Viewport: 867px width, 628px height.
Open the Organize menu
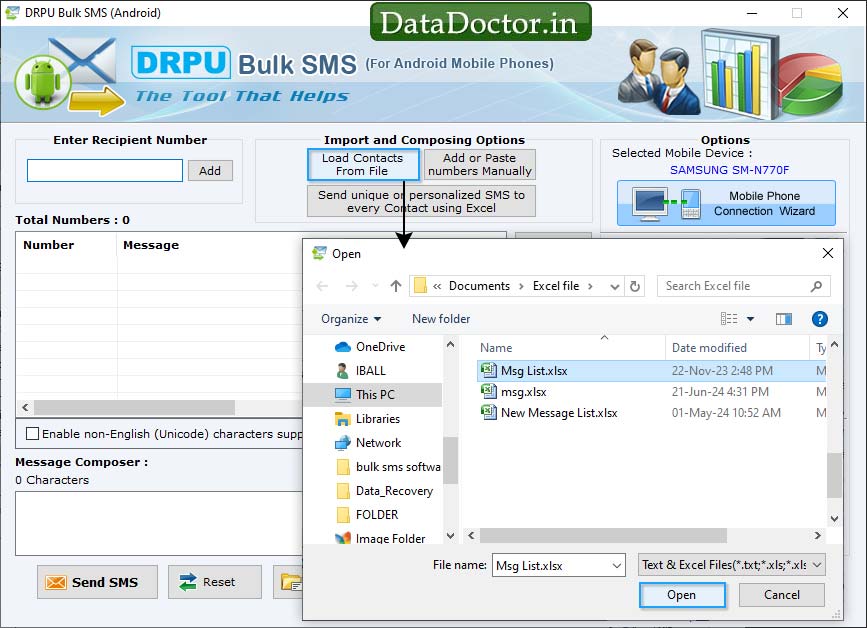351,319
